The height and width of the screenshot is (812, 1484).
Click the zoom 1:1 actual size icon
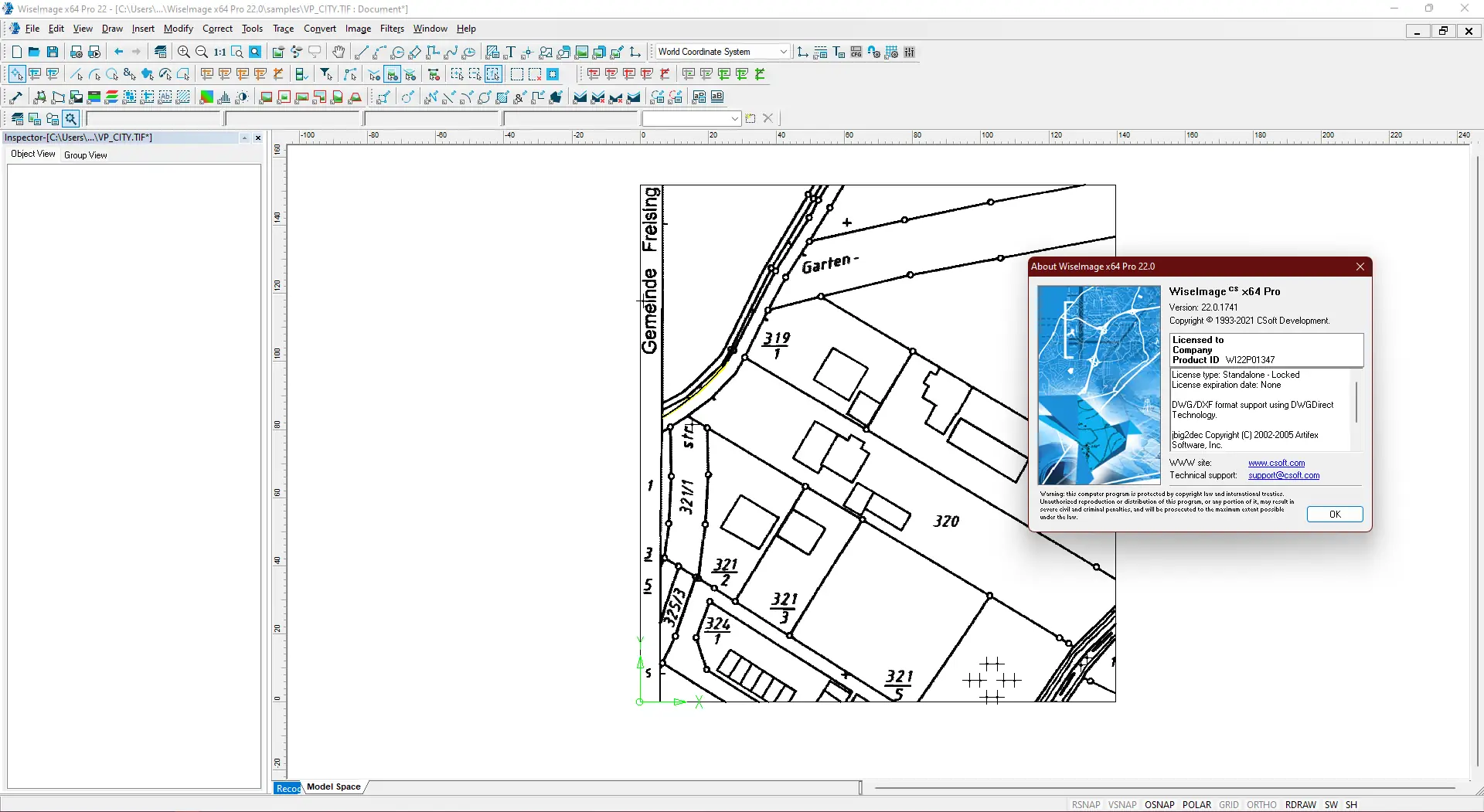pyautogui.click(x=220, y=52)
